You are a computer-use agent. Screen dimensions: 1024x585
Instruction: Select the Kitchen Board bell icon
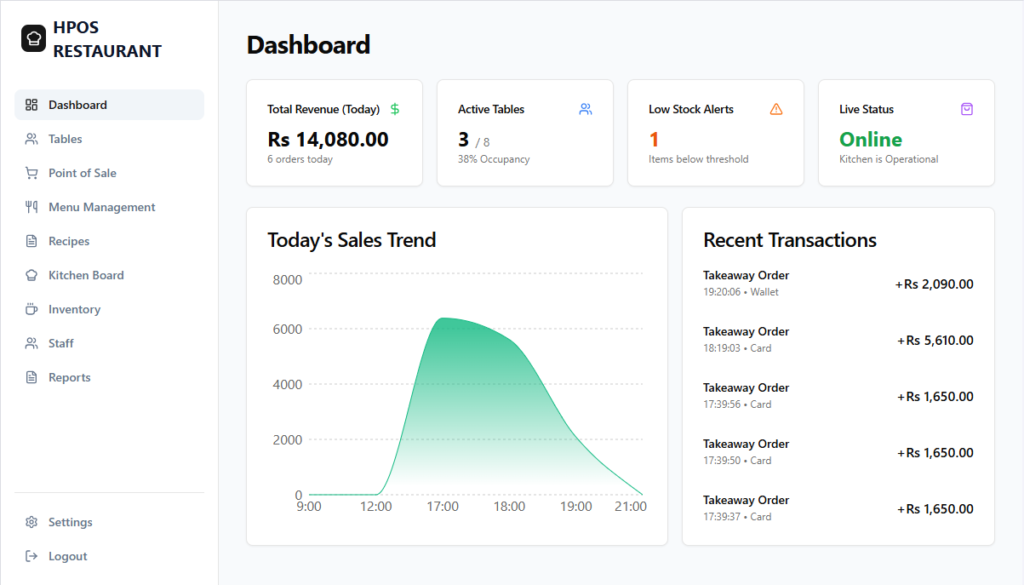tap(31, 275)
